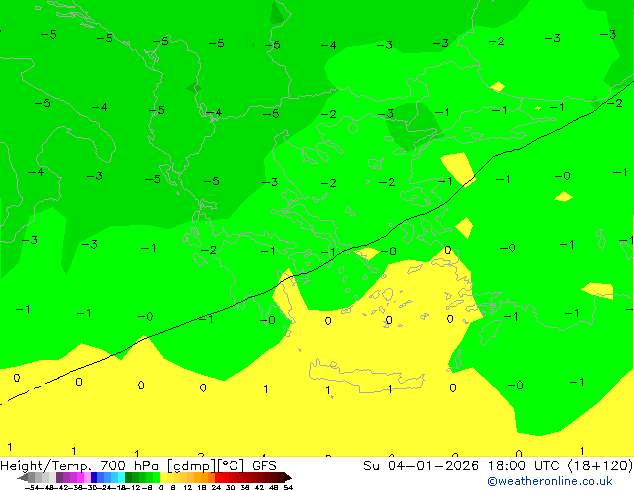
Task: Click the gray left arrow end of legend
Action: (23, 477)
